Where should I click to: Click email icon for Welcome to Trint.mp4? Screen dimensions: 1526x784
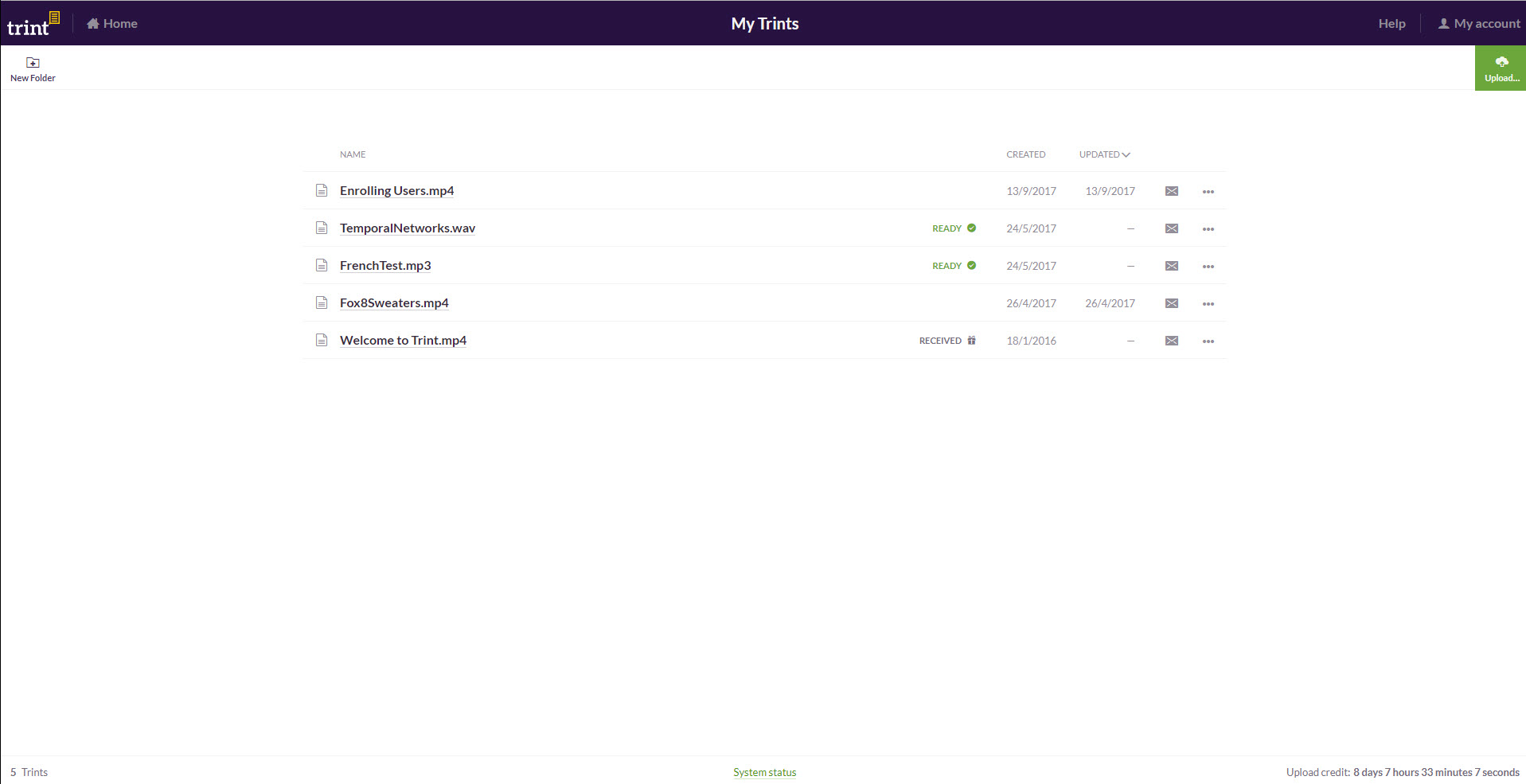pyautogui.click(x=1171, y=341)
